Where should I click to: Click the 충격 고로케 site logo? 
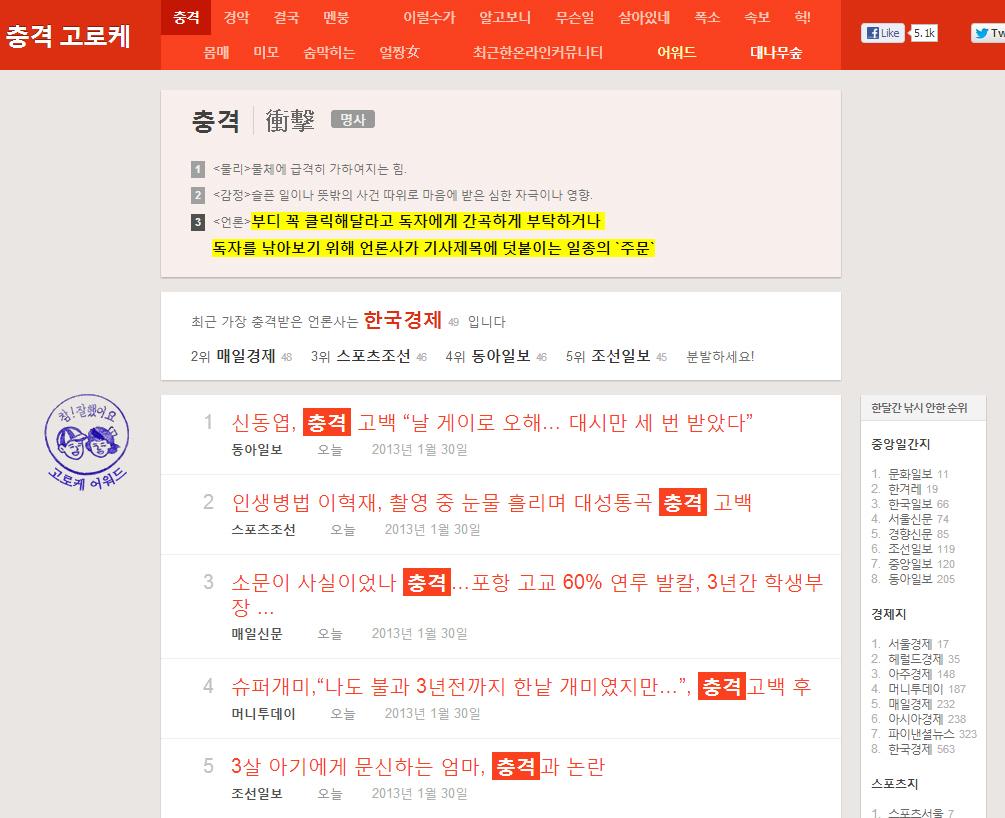tap(68, 36)
